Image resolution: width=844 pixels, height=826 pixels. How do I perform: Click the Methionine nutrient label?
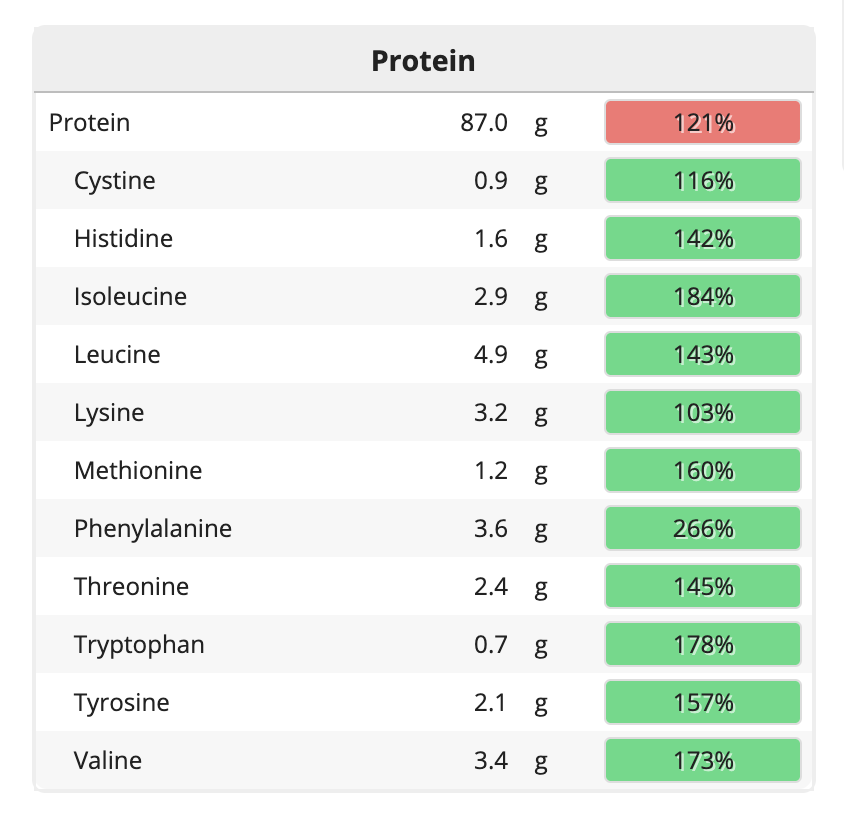click(x=138, y=470)
